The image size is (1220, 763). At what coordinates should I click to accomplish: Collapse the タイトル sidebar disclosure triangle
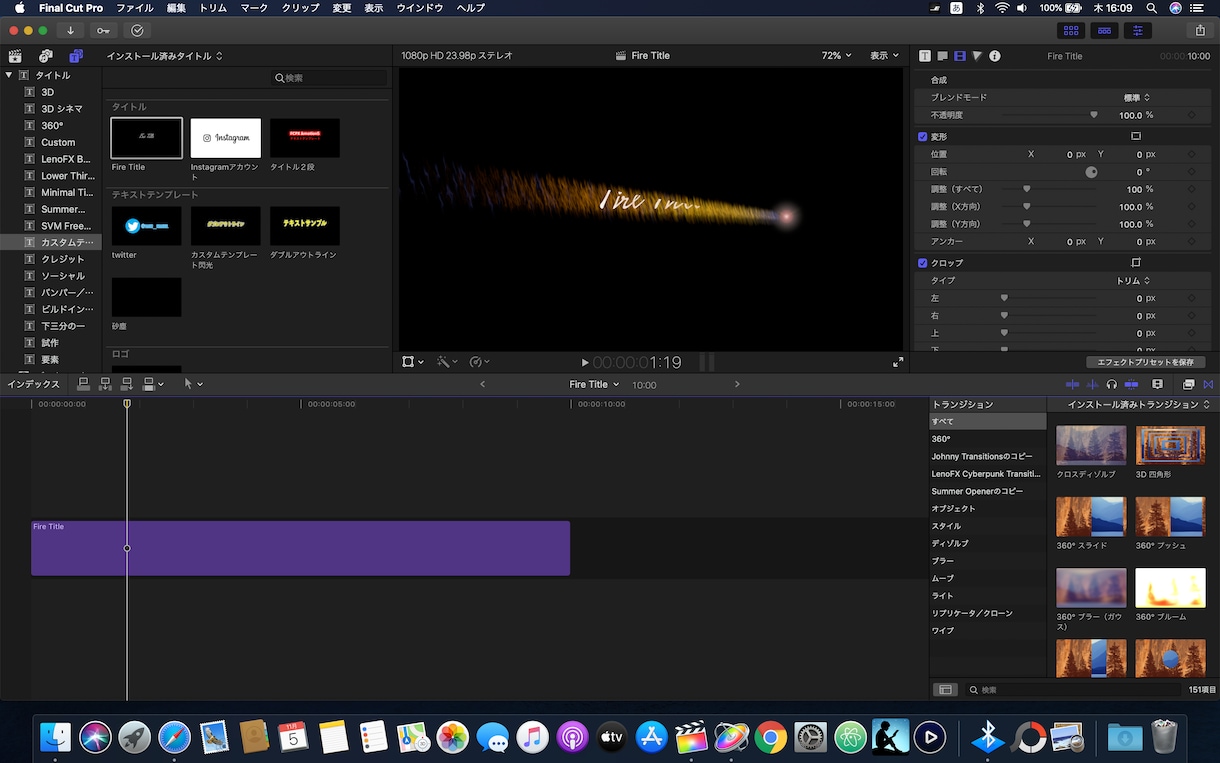[9, 75]
